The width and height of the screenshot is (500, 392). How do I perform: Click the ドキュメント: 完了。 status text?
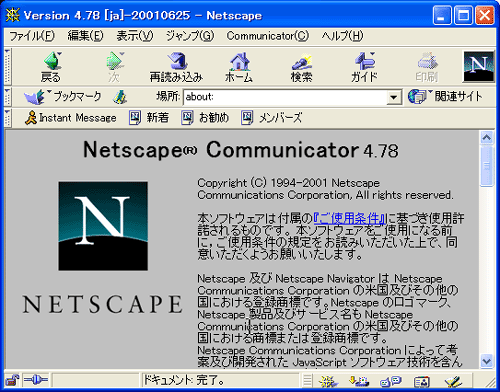coord(184,380)
